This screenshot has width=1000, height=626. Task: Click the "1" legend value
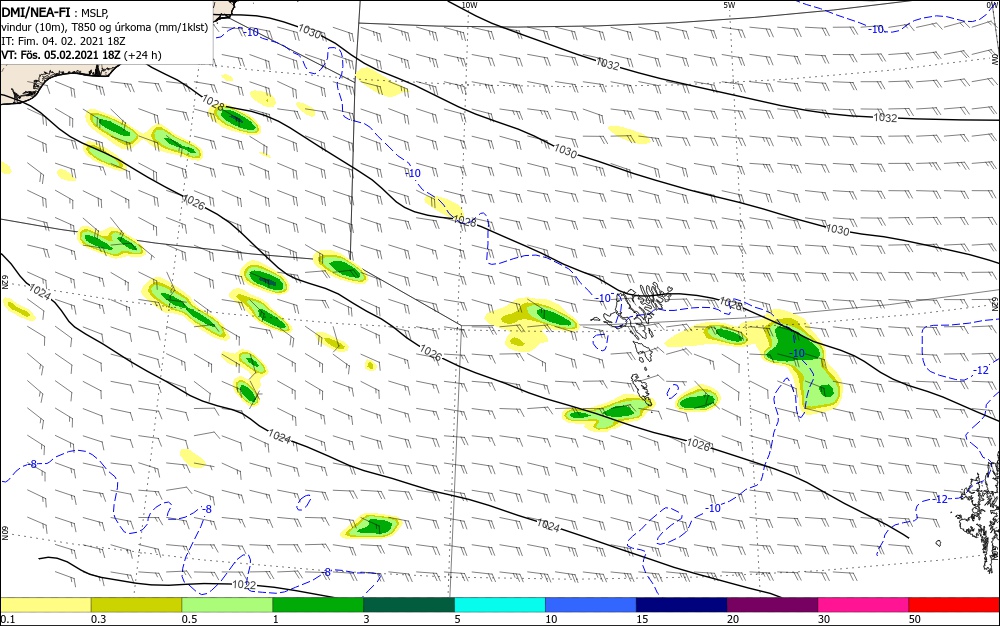[x=276, y=619]
